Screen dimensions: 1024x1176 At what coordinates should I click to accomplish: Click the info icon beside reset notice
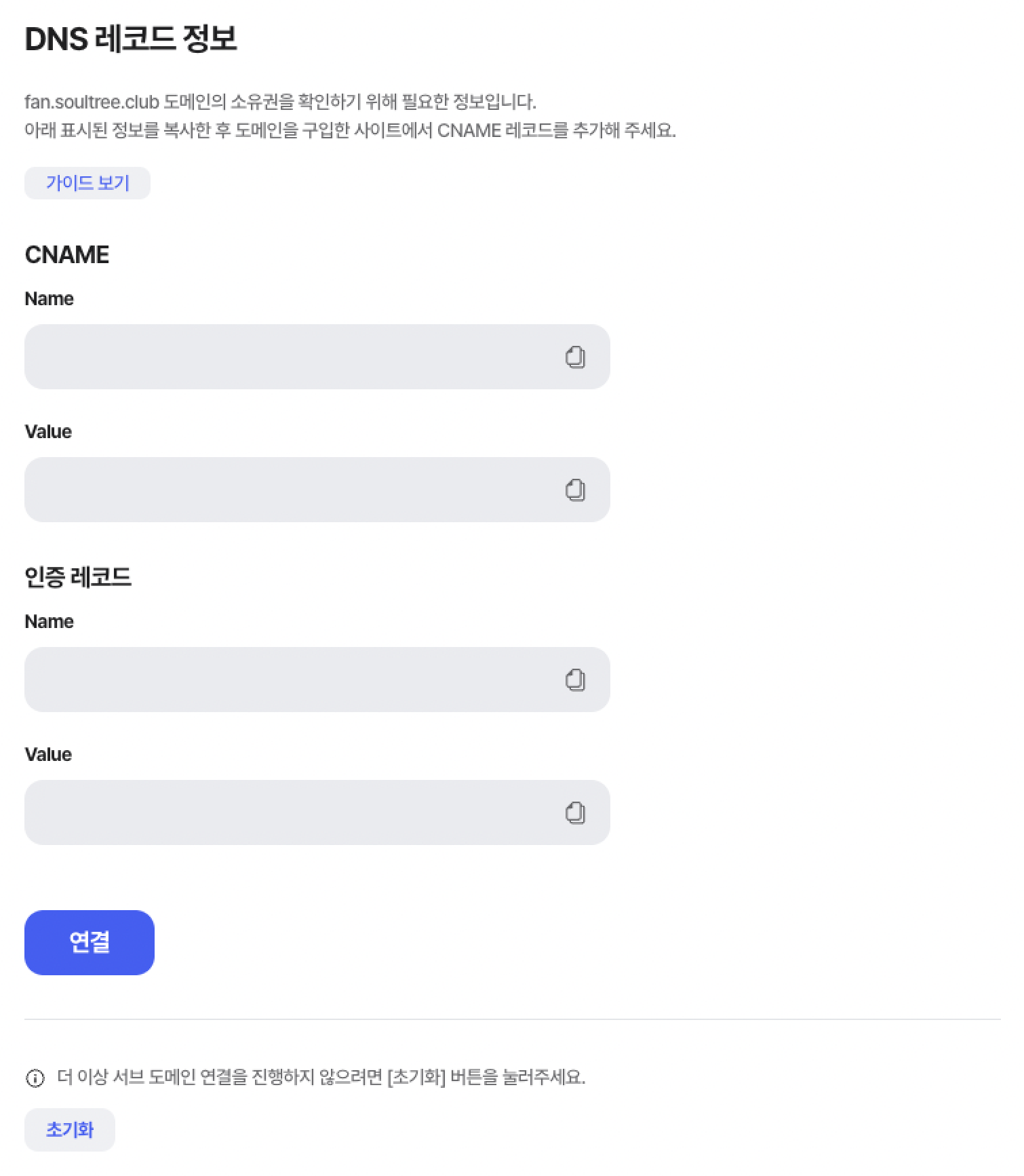[x=35, y=1078]
